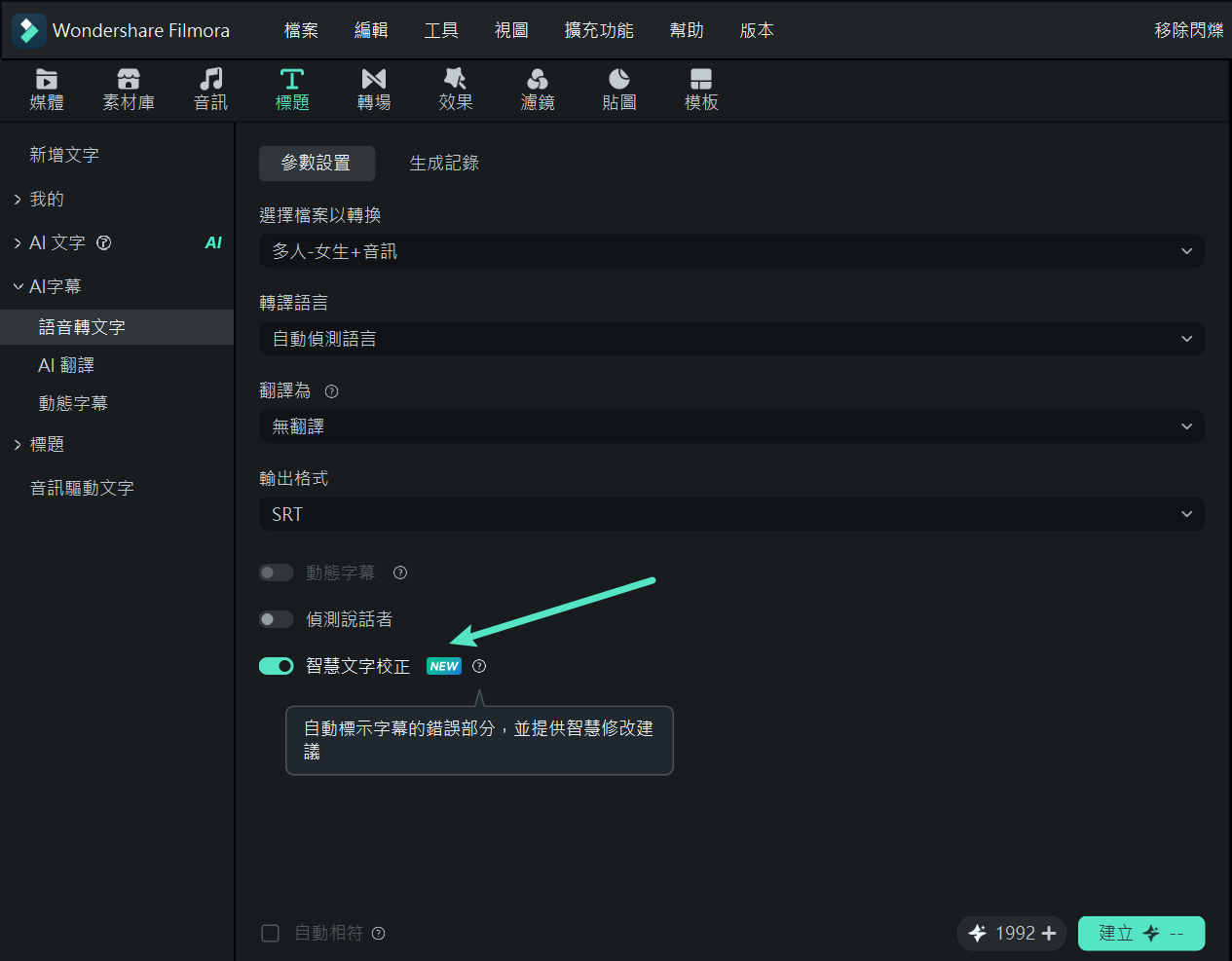
Task: Expand the 我的 tree section
Action: tap(18, 200)
